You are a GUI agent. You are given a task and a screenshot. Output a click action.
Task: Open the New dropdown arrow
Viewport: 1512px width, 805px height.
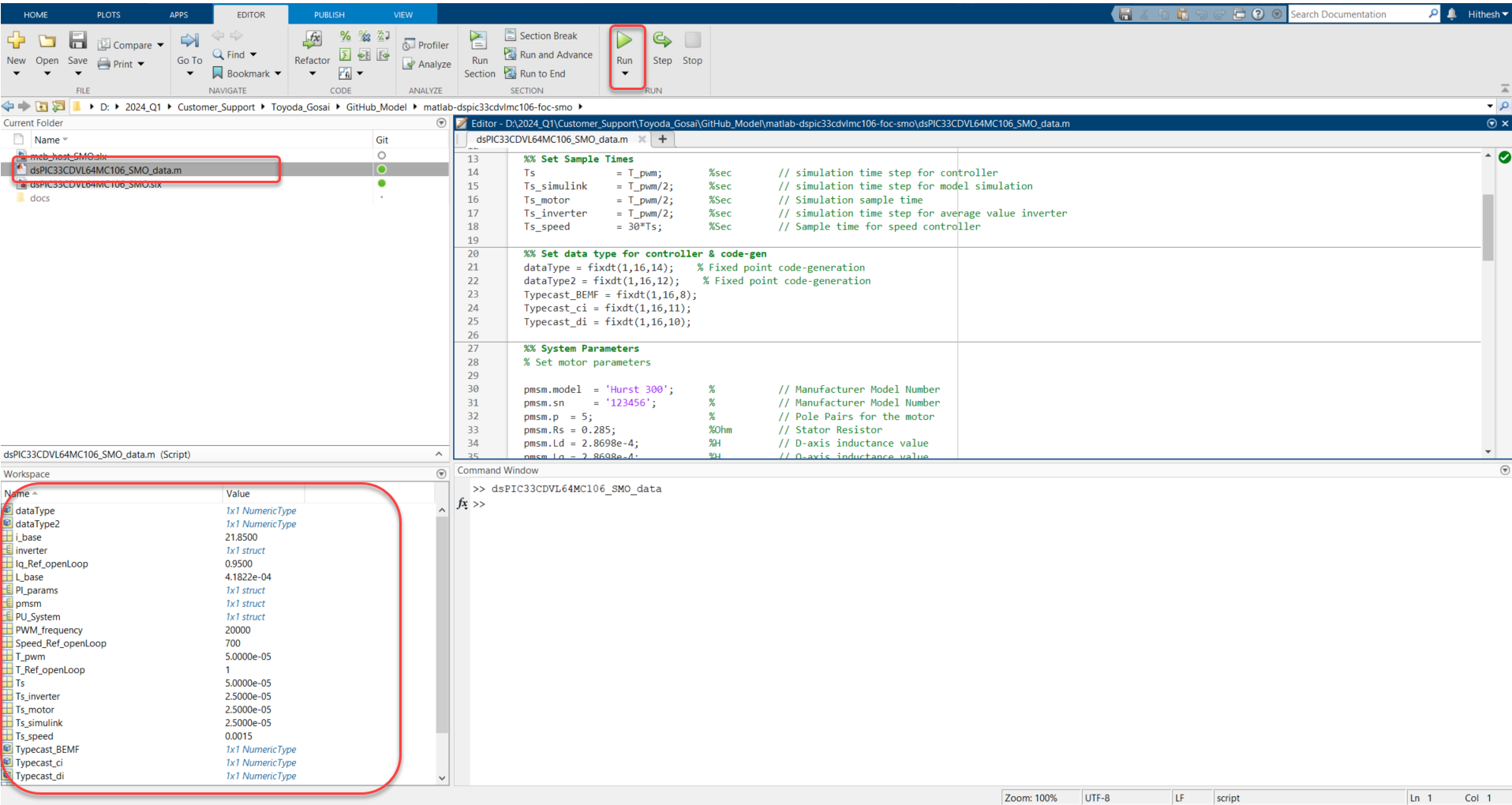(16, 74)
